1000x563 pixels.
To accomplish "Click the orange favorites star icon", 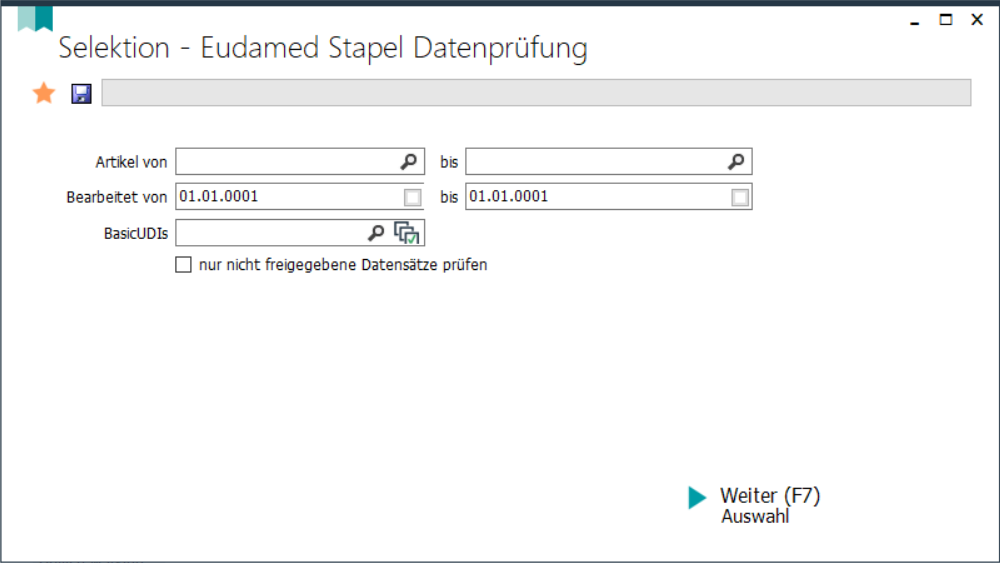I will click(44, 94).
